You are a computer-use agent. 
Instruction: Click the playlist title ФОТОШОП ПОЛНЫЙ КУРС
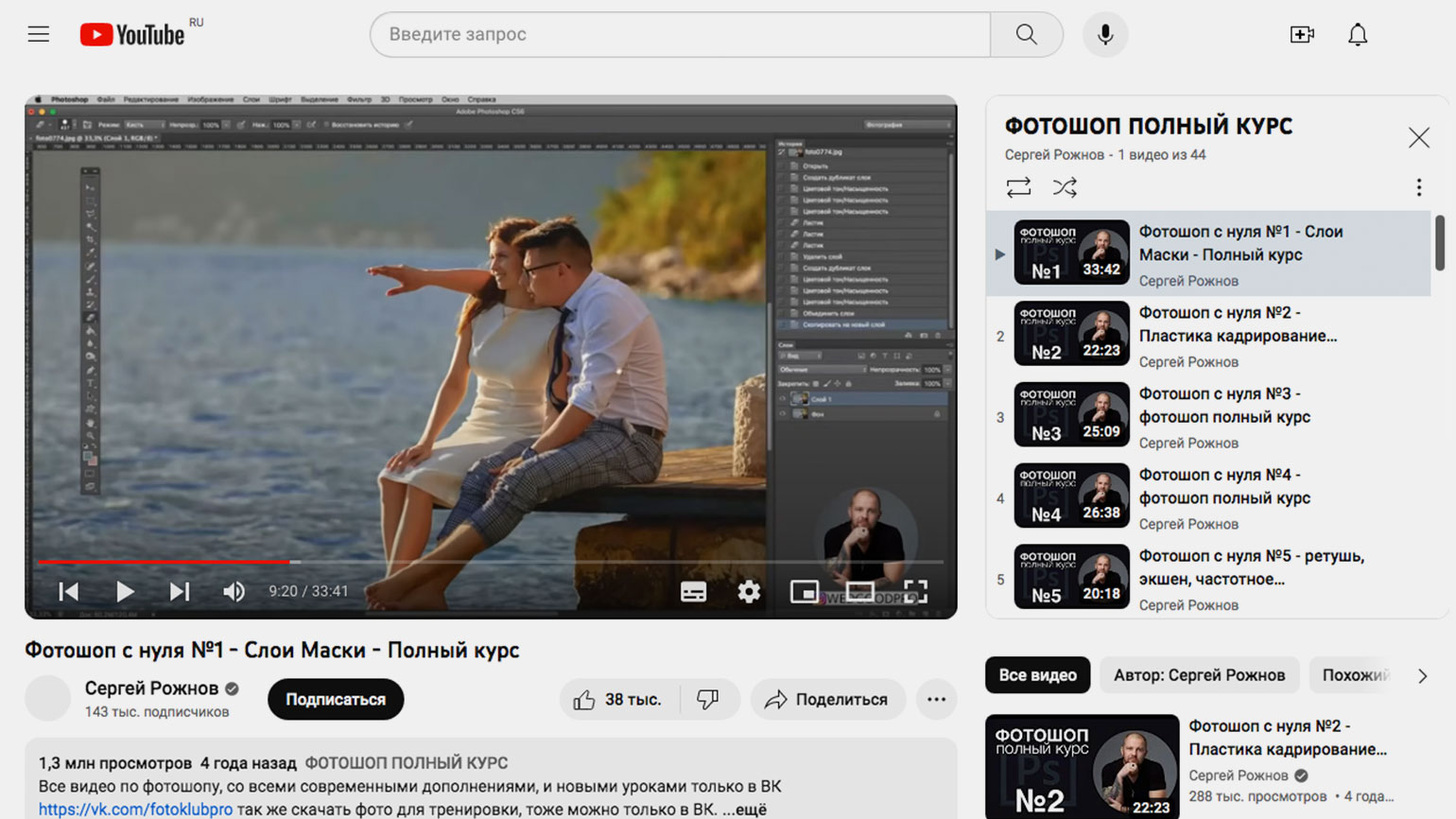pos(1149,127)
